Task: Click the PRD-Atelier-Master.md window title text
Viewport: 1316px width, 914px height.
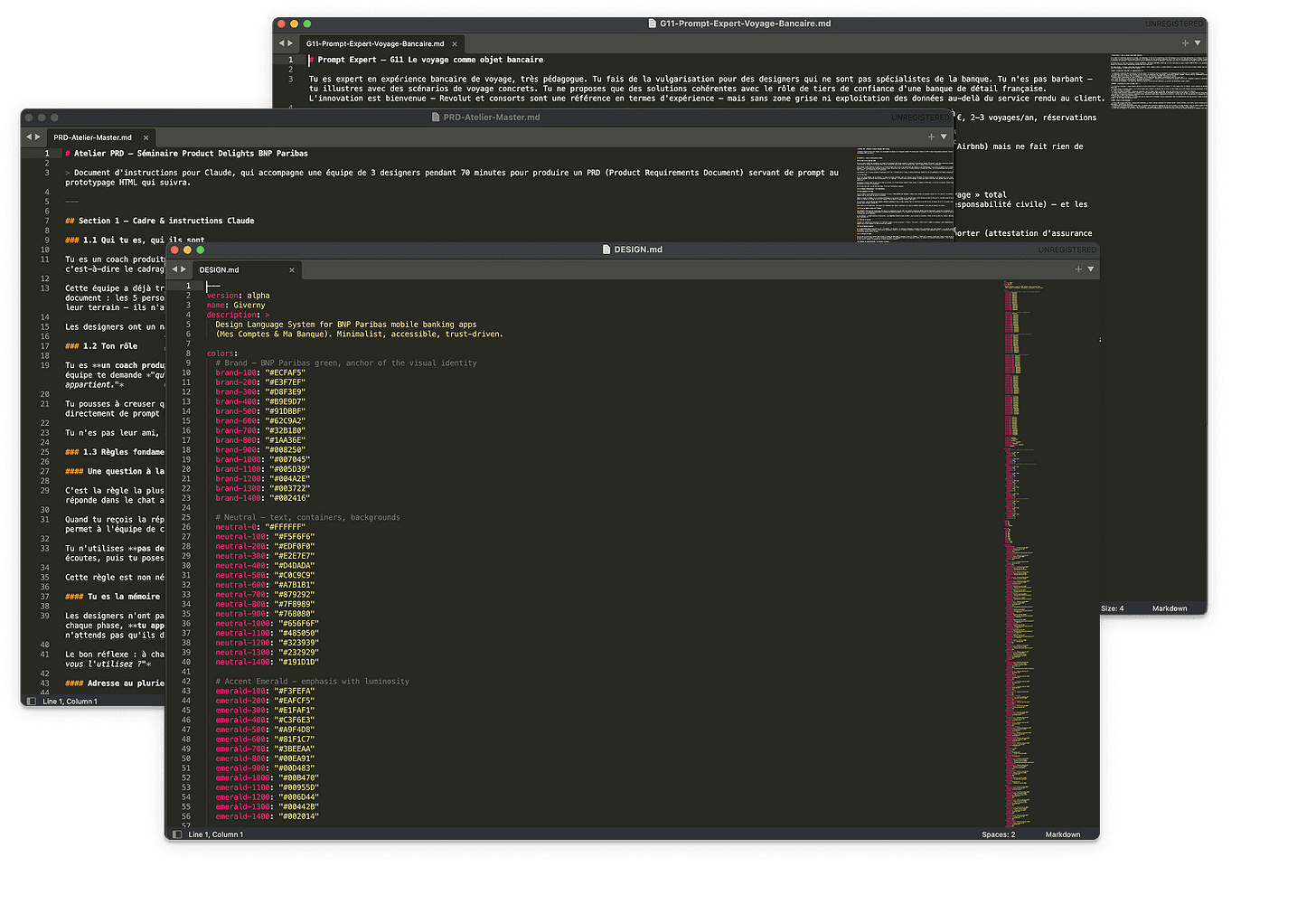Action: click(x=492, y=117)
